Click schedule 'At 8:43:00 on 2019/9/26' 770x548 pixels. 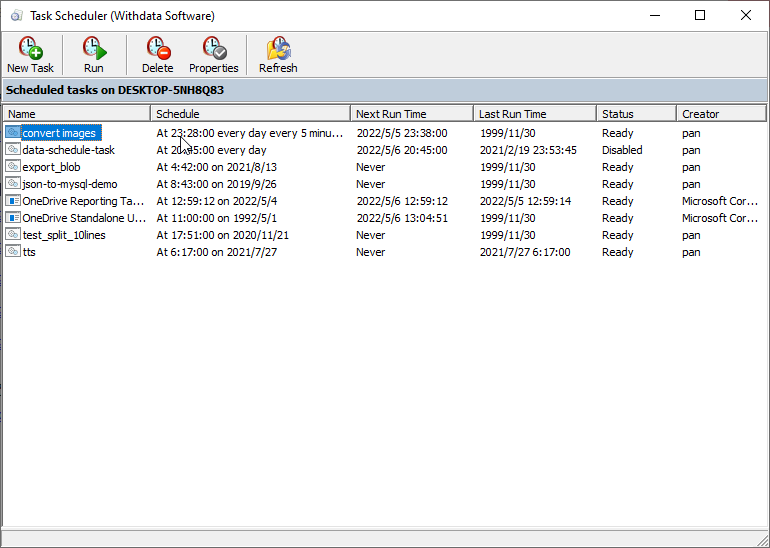tap(217, 184)
